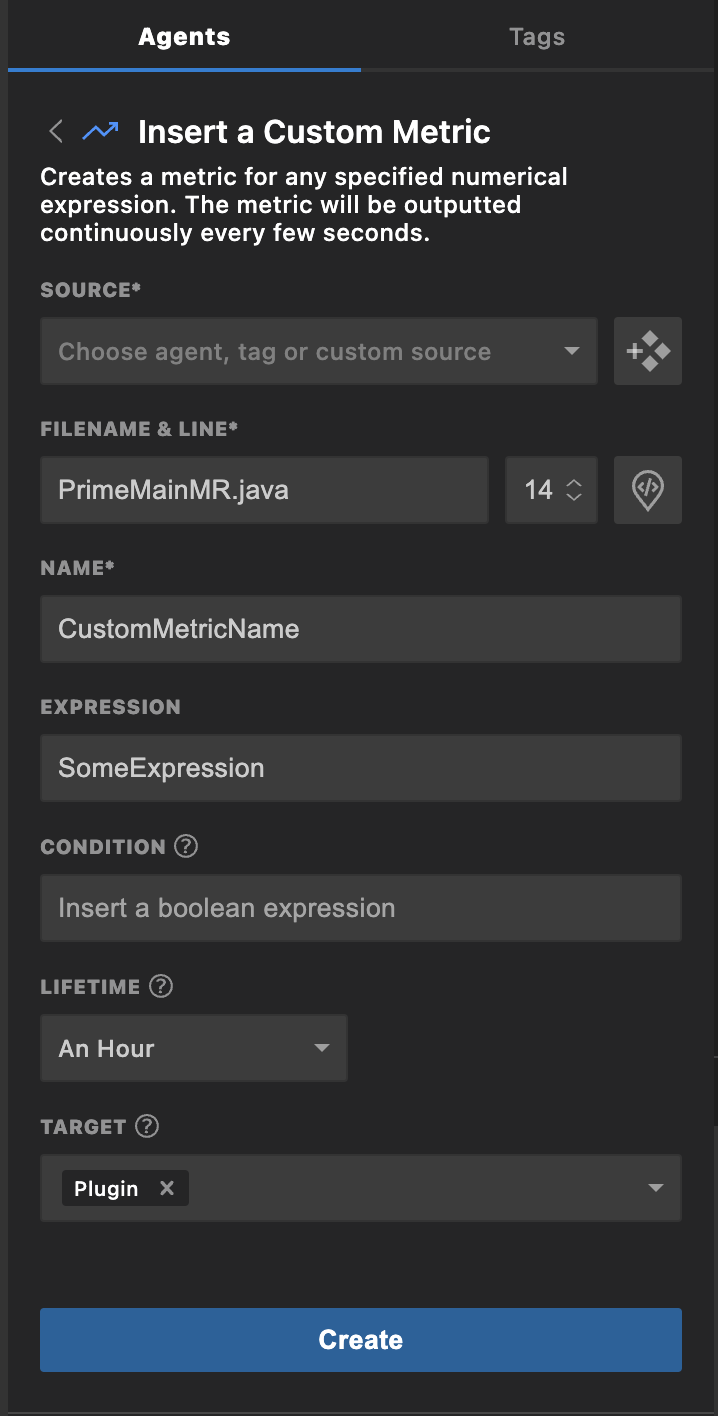
Task: Switch to the Tags tab
Action: [537, 37]
